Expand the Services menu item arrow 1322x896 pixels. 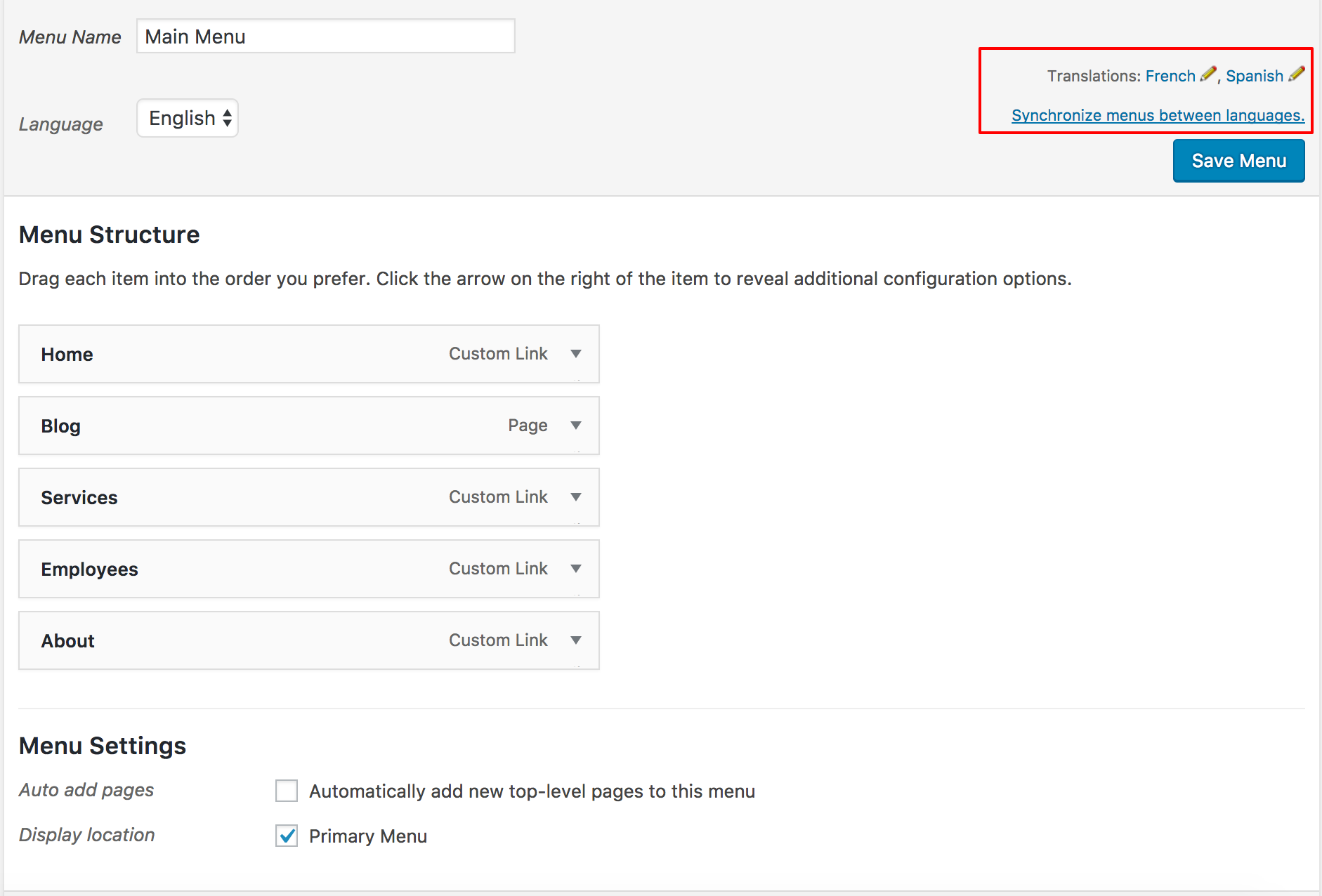576,497
